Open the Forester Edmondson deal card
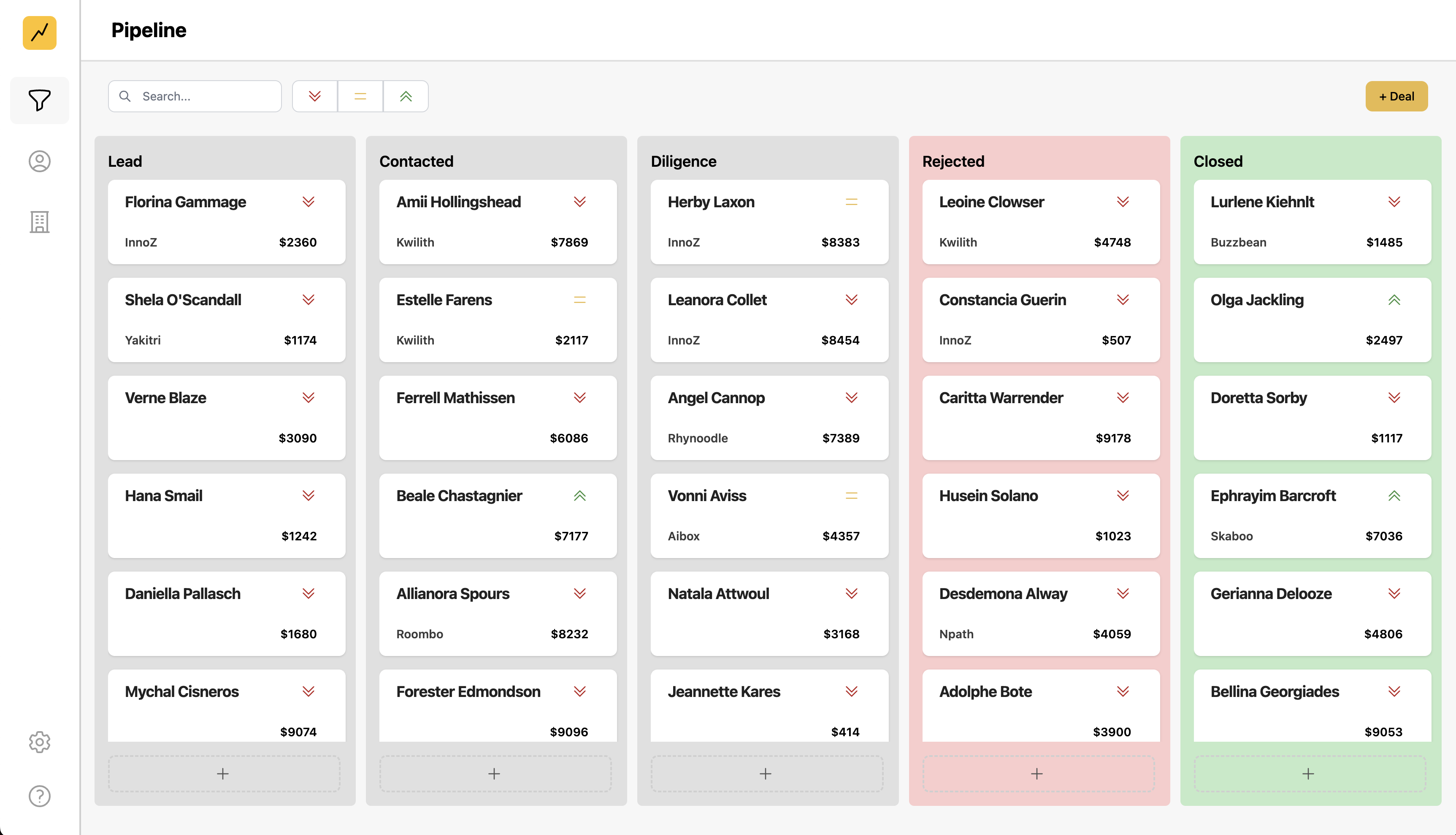This screenshot has width=1456, height=835. pos(498,706)
